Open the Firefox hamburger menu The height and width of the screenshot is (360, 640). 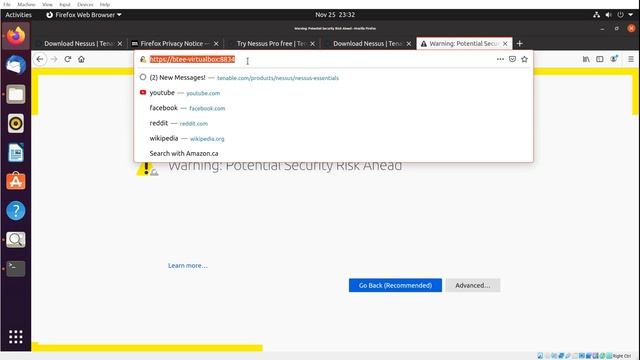631,59
